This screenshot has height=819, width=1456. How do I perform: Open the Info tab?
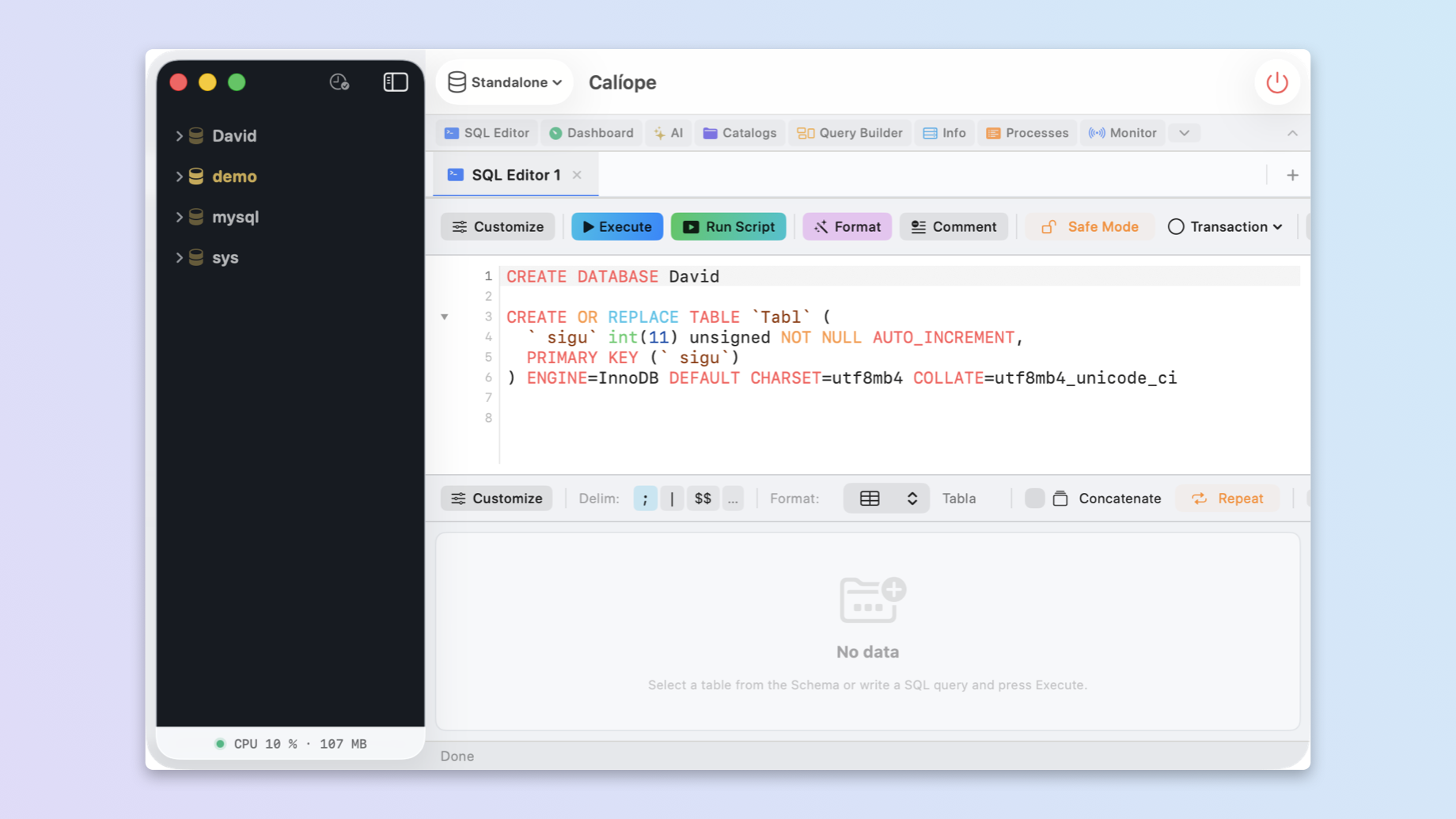(944, 133)
